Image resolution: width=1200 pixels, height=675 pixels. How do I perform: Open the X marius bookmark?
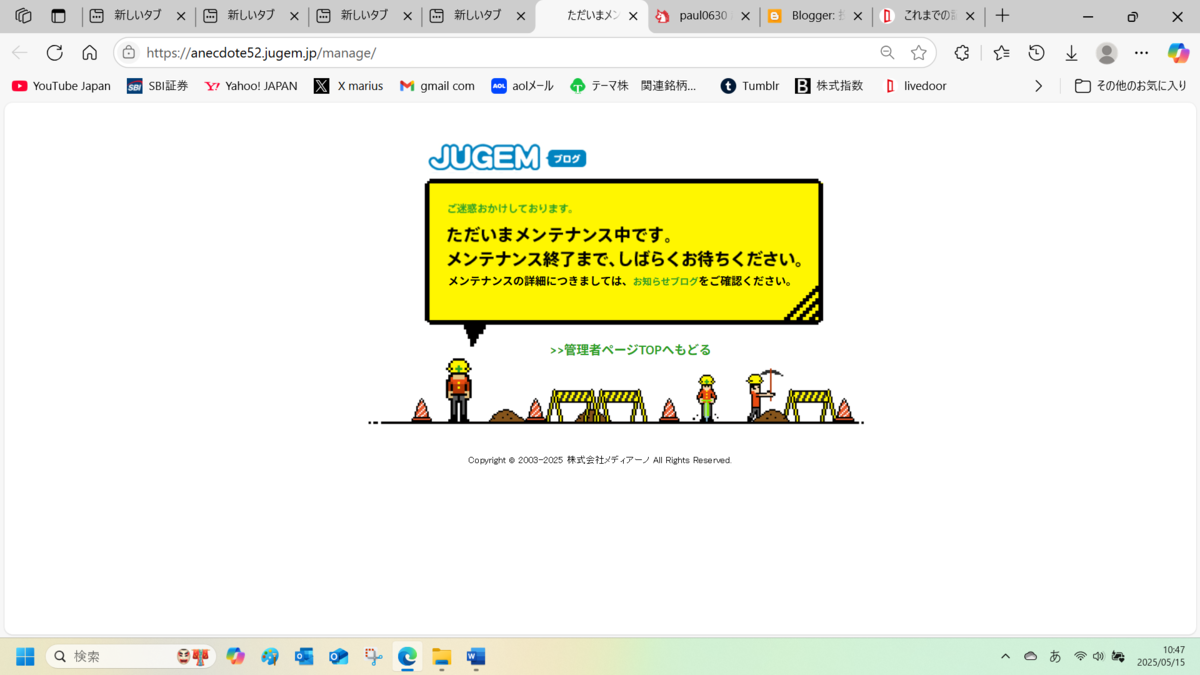coord(348,86)
